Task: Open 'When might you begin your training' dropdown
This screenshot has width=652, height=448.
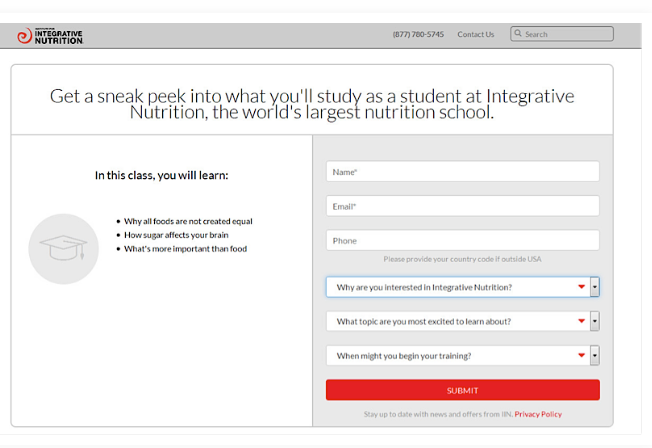Action: pos(462,356)
